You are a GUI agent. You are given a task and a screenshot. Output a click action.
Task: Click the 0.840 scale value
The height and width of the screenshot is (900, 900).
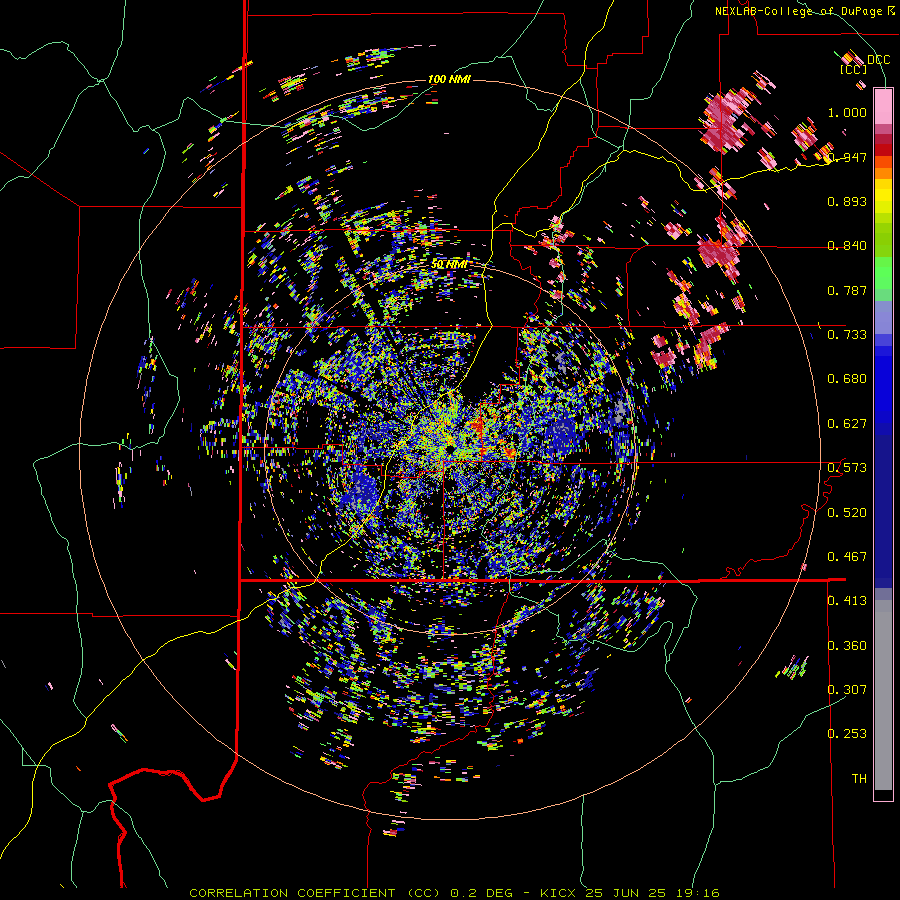[847, 246]
